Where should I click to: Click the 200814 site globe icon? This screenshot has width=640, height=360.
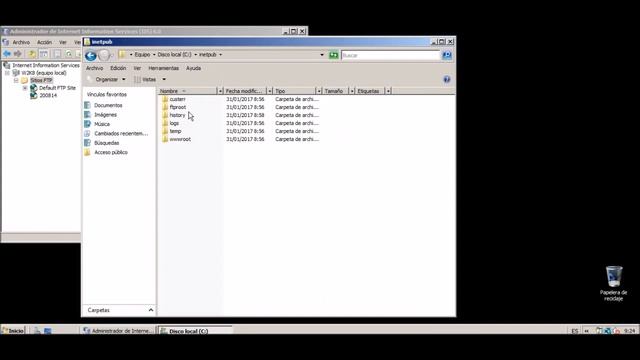(x=34, y=96)
